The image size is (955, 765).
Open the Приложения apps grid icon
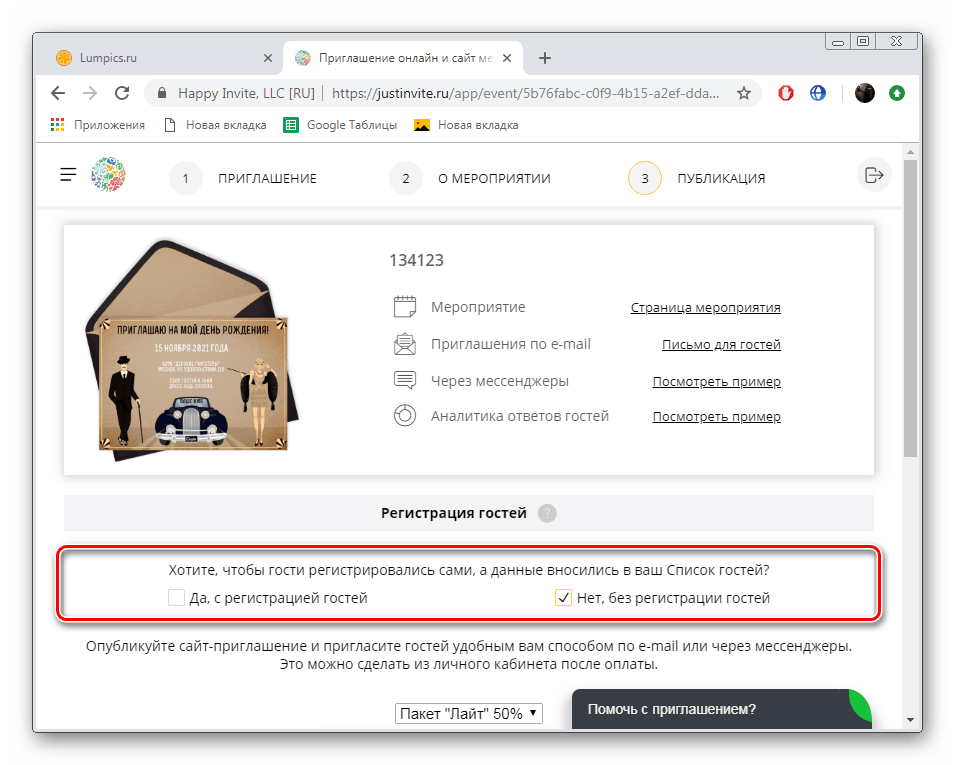pyautogui.click(x=57, y=125)
